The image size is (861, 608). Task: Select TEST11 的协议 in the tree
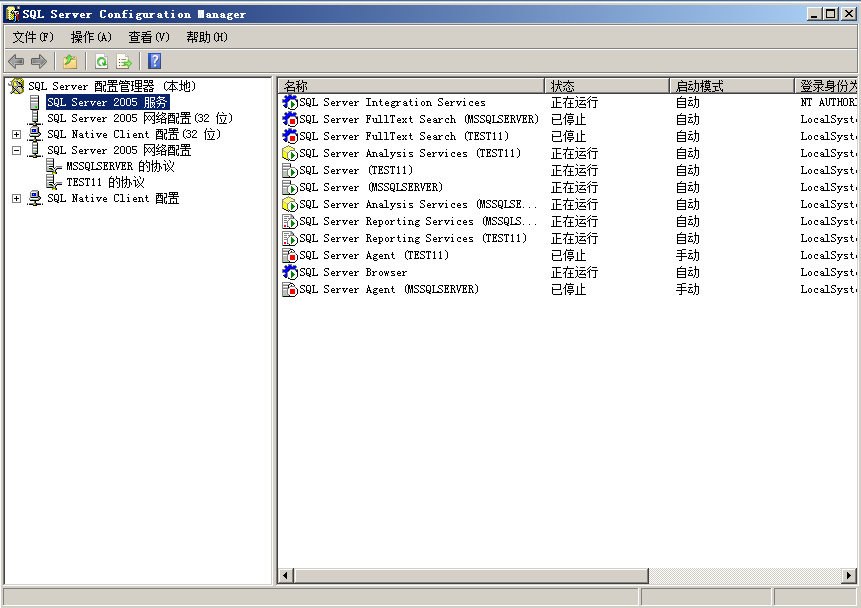[x=104, y=182]
